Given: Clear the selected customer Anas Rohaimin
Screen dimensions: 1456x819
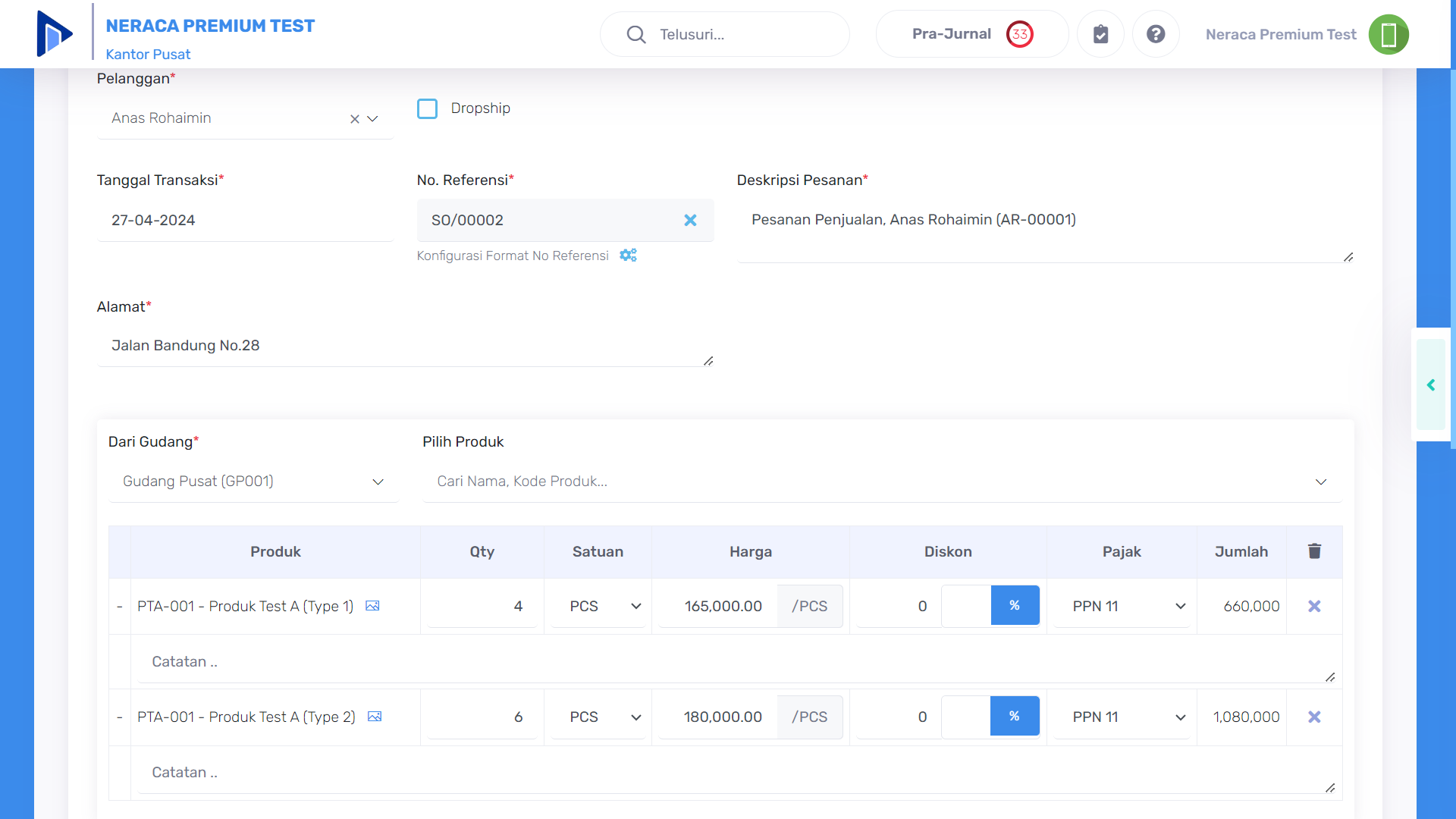Looking at the screenshot, I should (x=354, y=119).
